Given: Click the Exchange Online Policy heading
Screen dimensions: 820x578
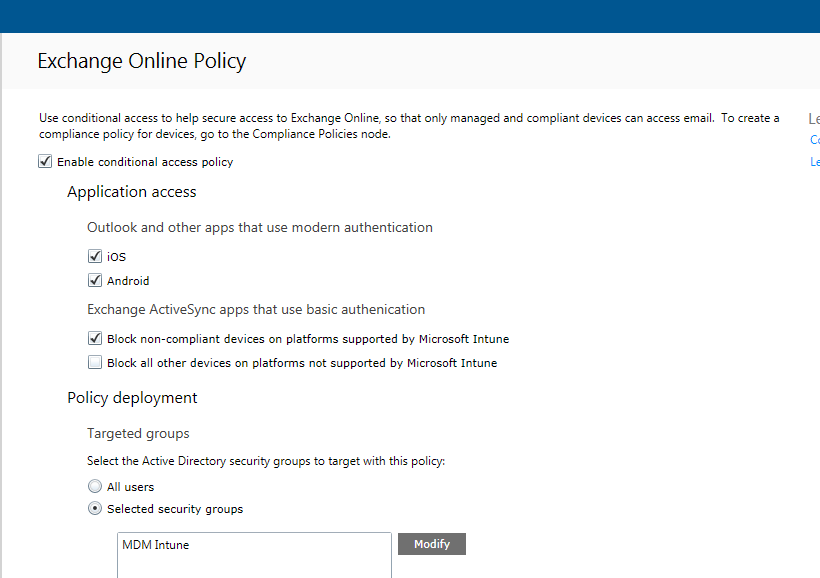Looking at the screenshot, I should [141, 61].
